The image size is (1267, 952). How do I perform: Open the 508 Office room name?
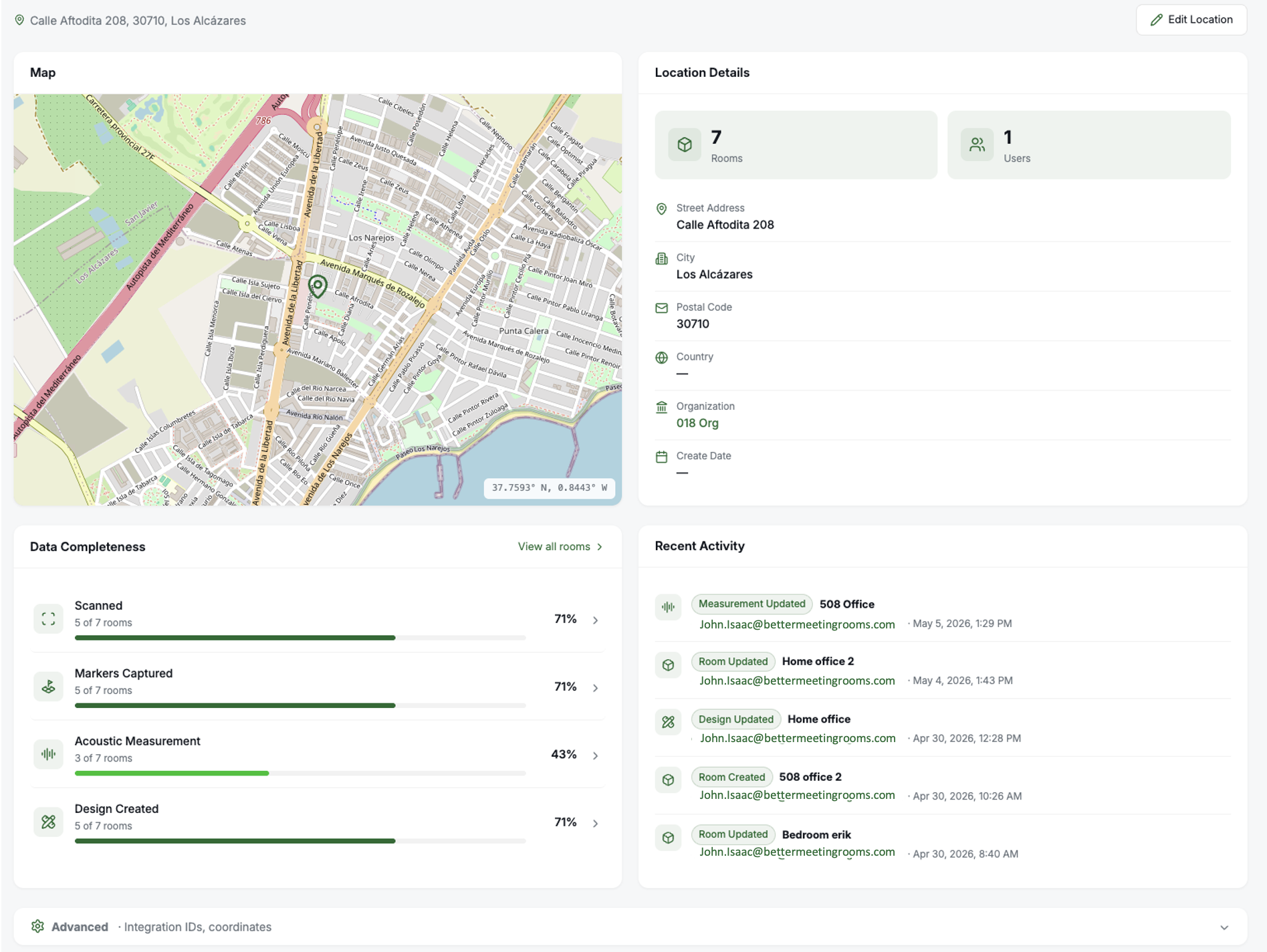(x=846, y=604)
